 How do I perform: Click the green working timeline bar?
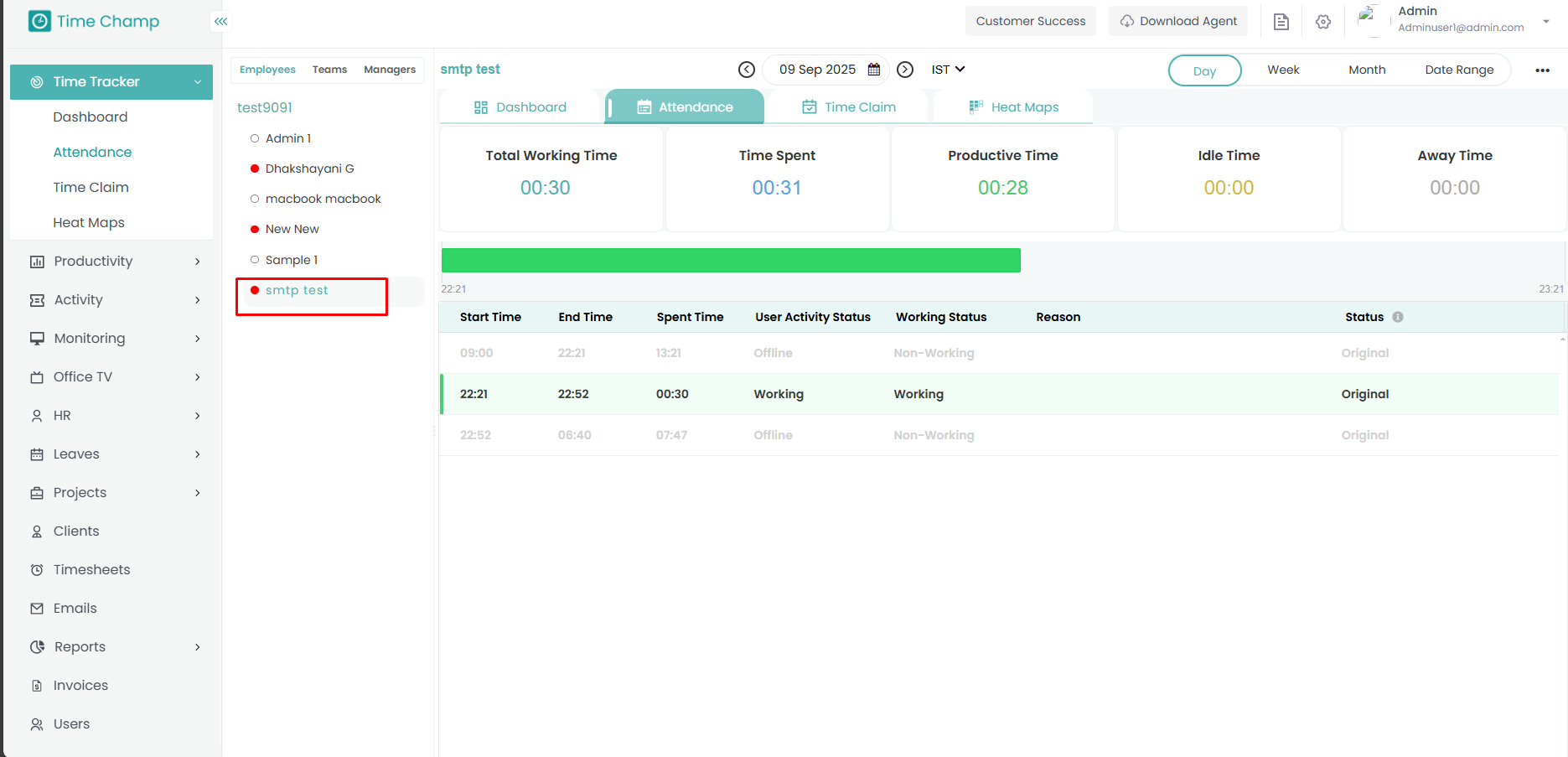click(x=731, y=261)
